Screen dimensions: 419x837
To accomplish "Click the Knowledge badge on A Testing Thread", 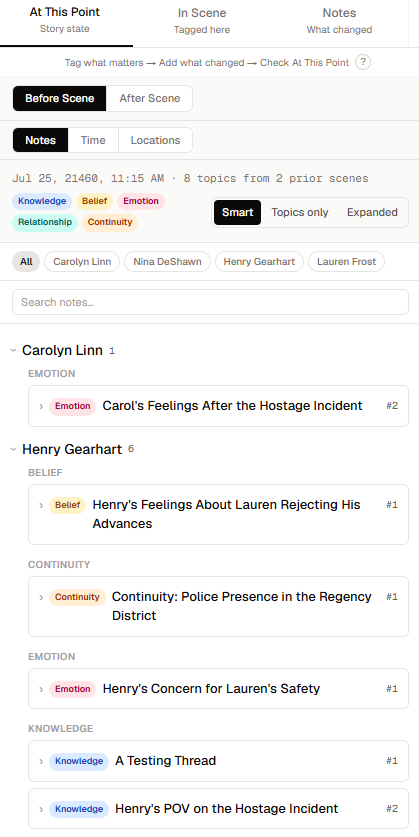I will 79,761.
